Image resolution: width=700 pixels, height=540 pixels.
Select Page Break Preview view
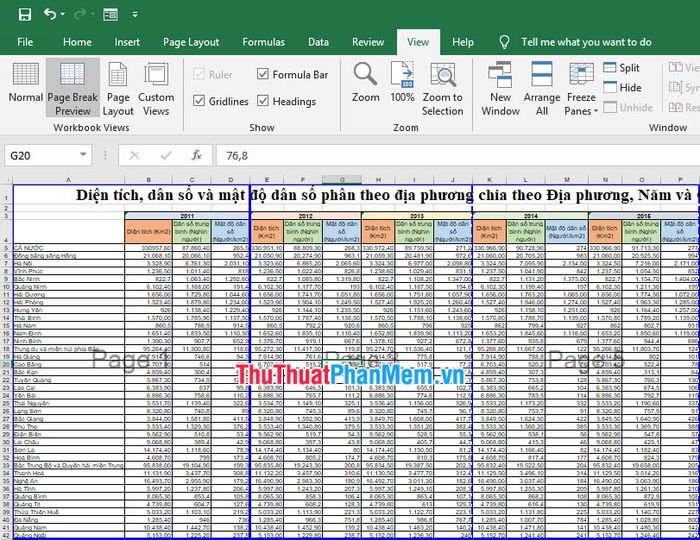[72, 88]
